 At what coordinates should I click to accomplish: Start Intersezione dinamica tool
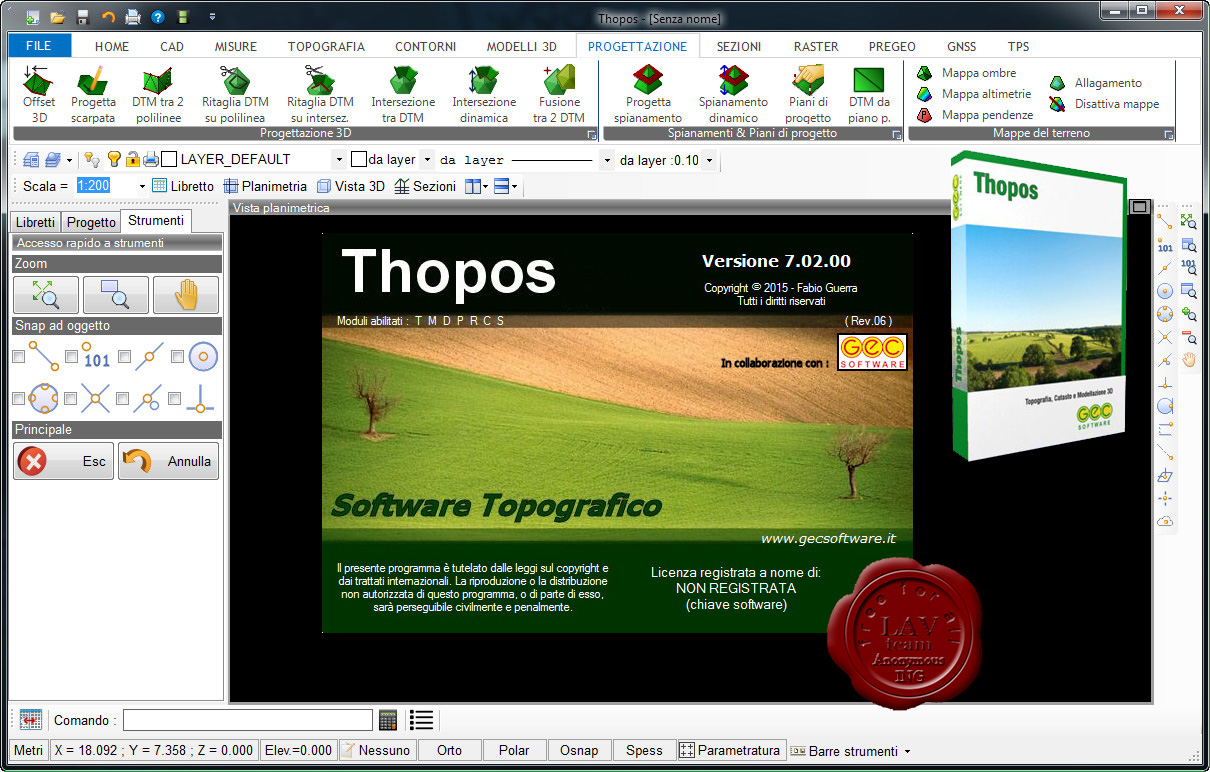(x=484, y=94)
